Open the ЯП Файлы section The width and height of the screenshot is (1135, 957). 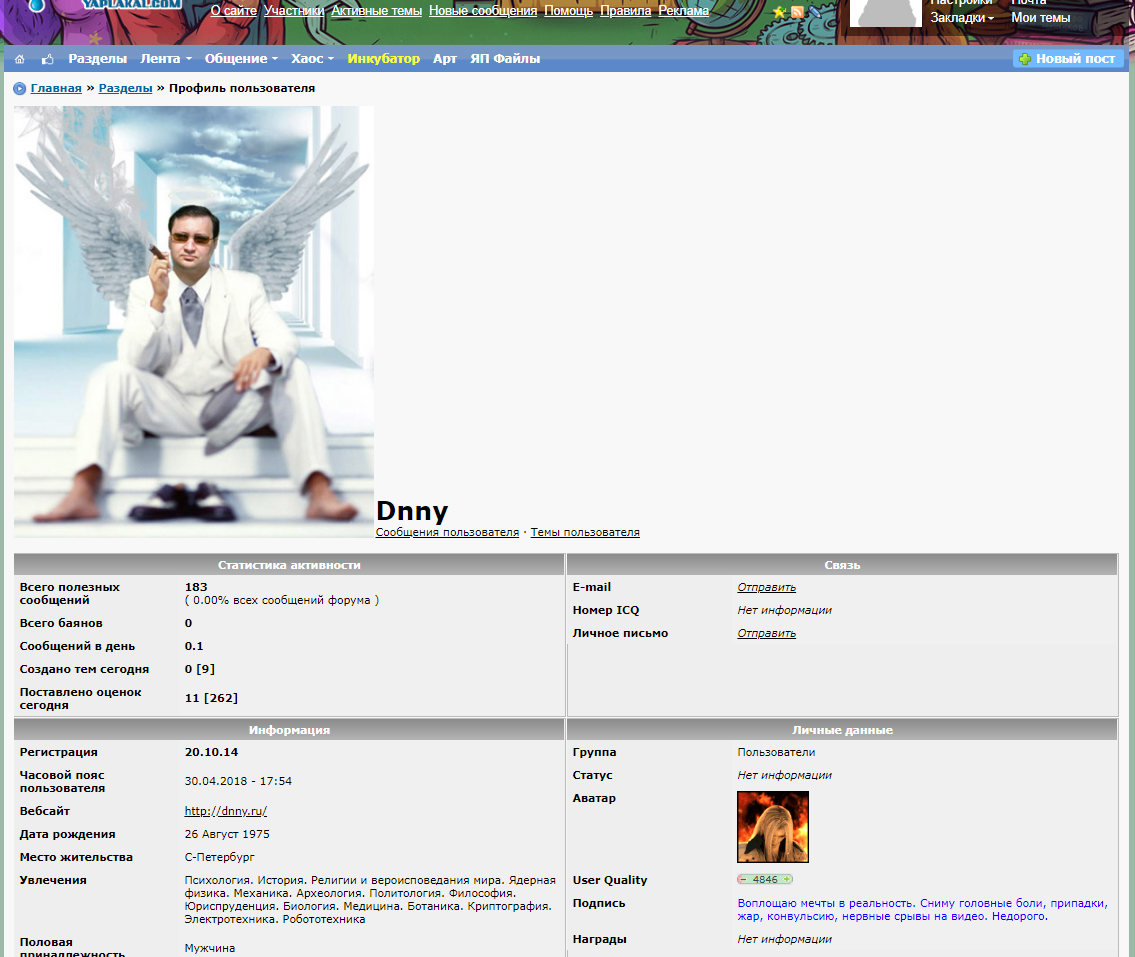(x=505, y=59)
